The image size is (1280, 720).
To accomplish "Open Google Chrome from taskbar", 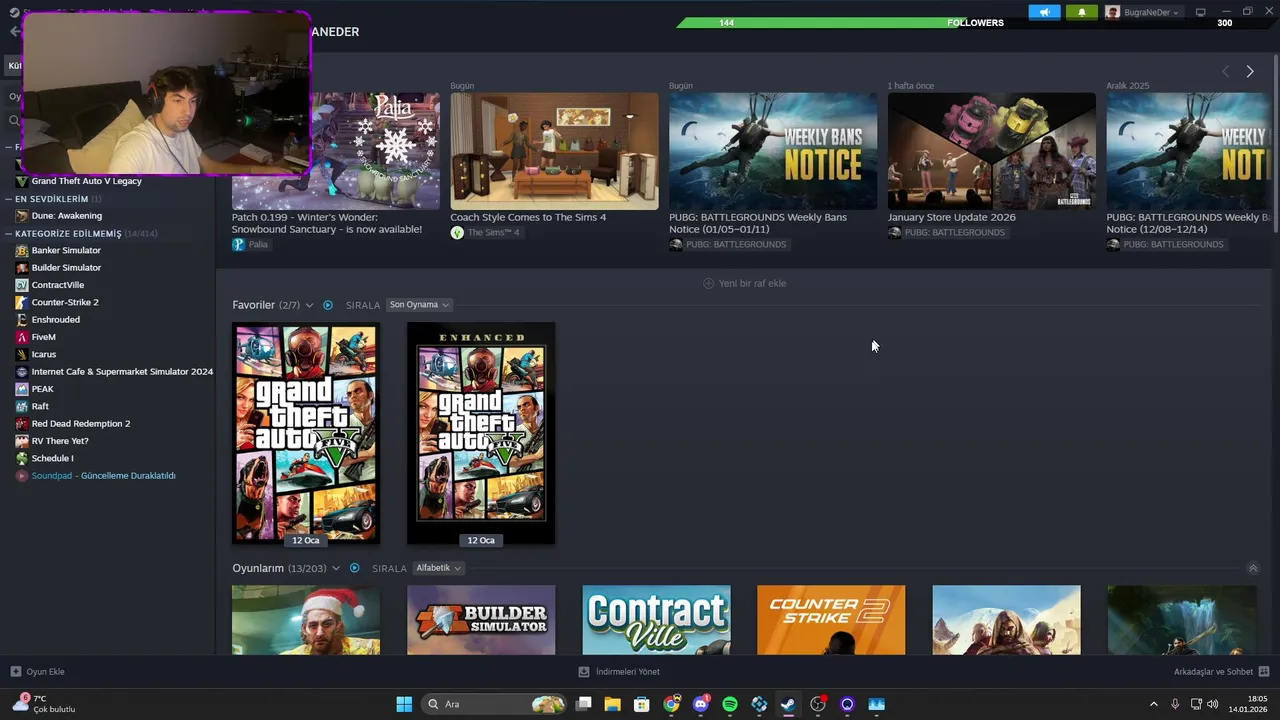I will [x=671, y=704].
